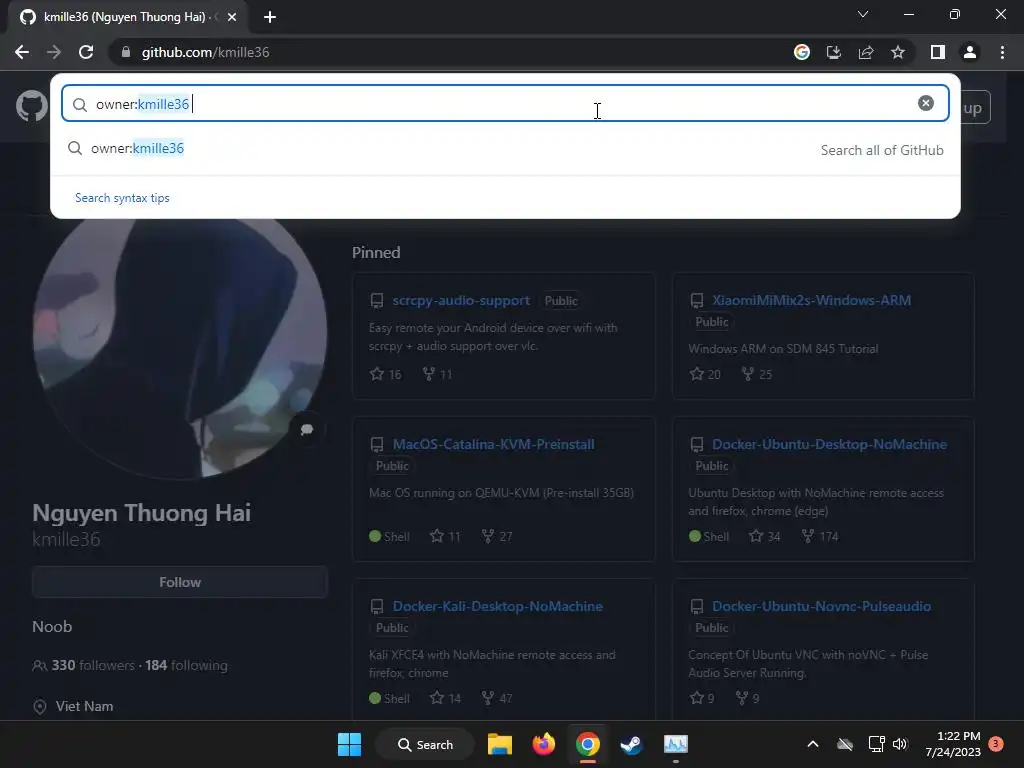Image resolution: width=1024 pixels, height=768 pixels.
Task: Open Windows Start menu
Action: 349,744
